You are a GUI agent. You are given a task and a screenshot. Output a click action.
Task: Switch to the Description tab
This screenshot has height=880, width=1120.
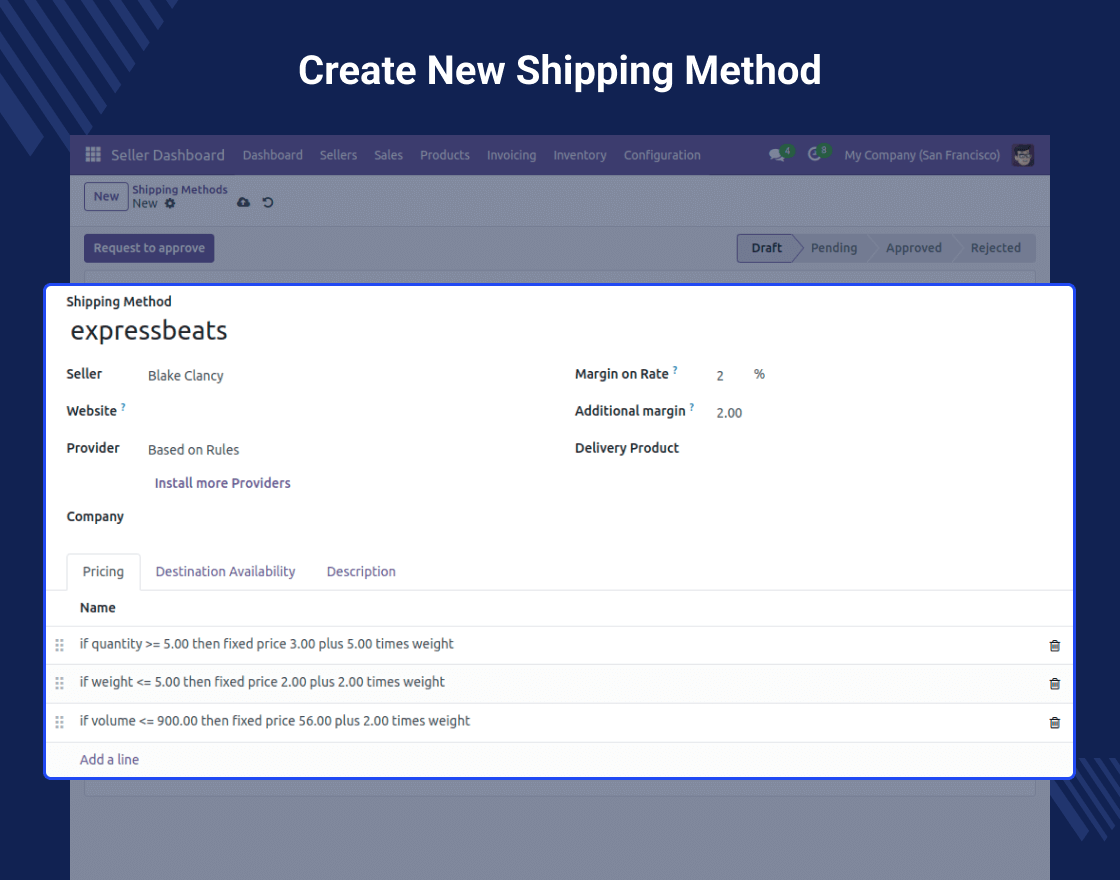(361, 571)
